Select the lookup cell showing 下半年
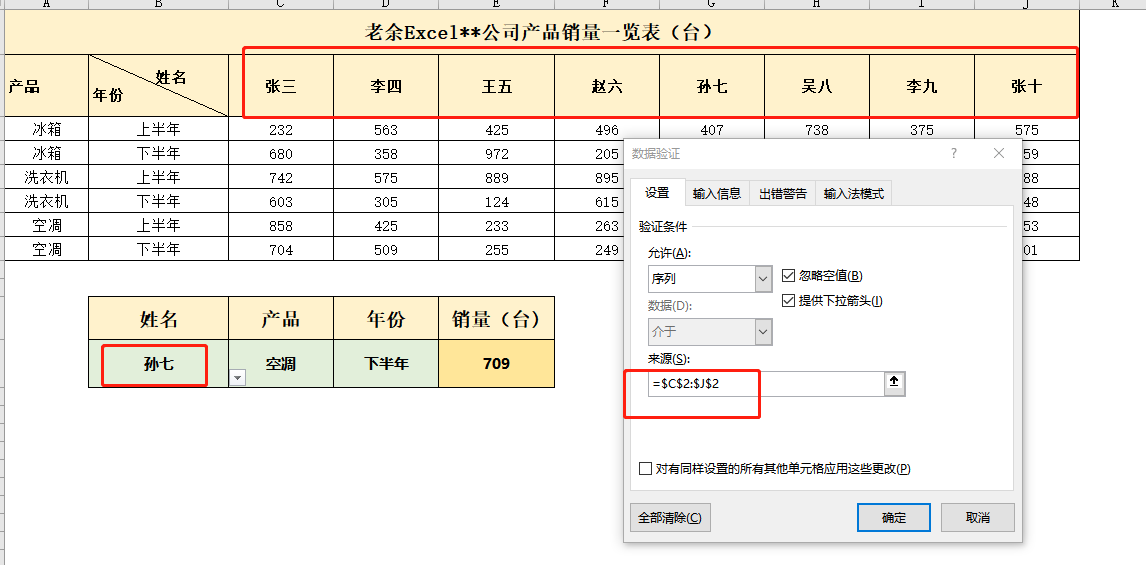The width and height of the screenshot is (1146, 565). pos(386,363)
